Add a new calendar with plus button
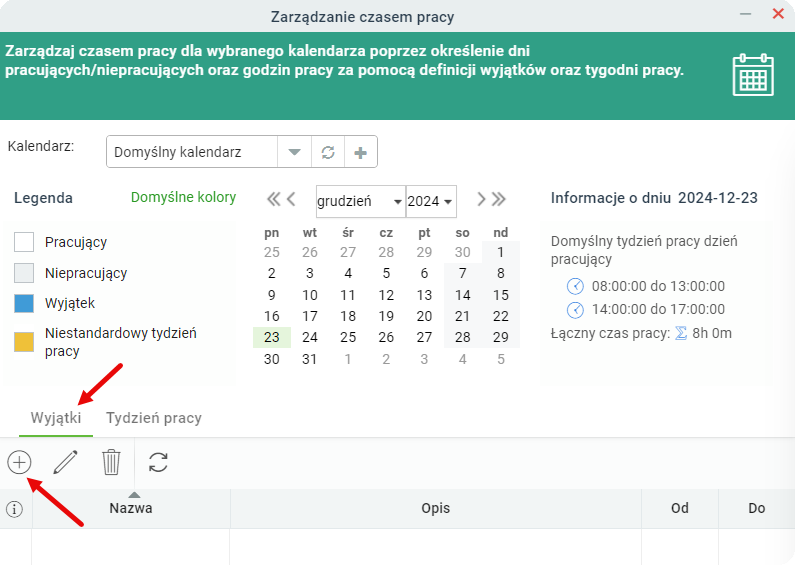The height and width of the screenshot is (565, 795). pyautogui.click(x=360, y=152)
